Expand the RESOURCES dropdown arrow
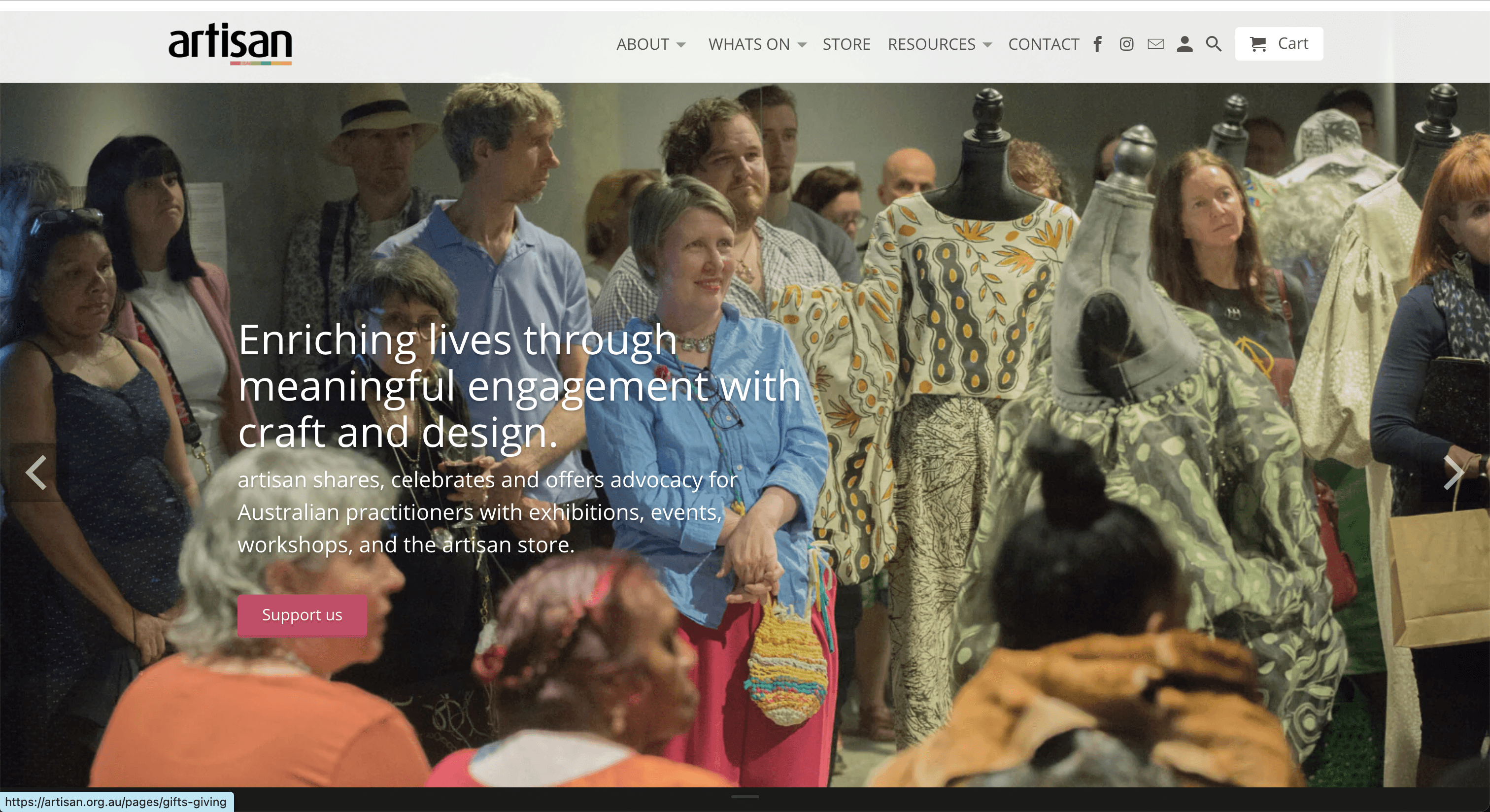Image resolution: width=1490 pixels, height=812 pixels. pyautogui.click(x=987, y=45)
